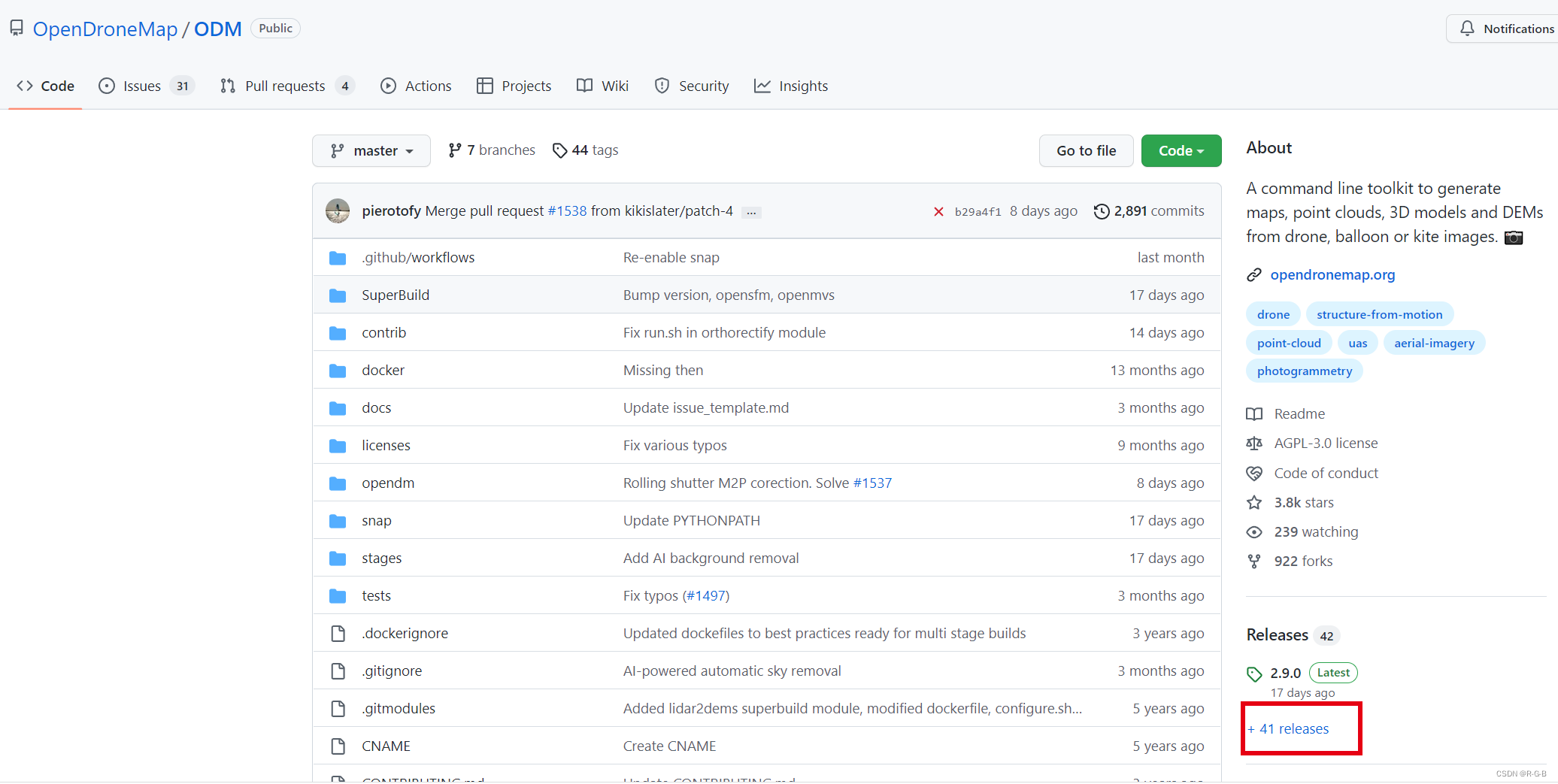Click the link icon beside opendronemap.org

tap(1253, 275)
